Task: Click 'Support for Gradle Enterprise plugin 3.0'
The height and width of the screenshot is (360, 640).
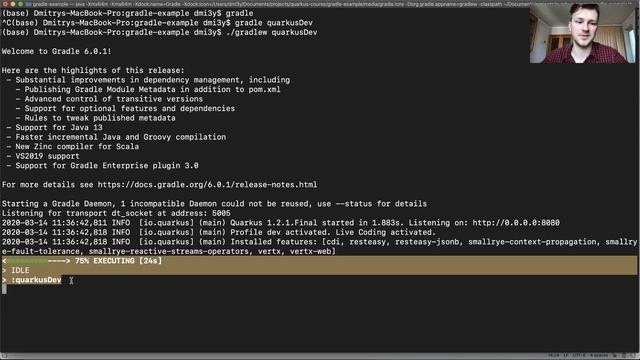Action: tap(102, 166)
